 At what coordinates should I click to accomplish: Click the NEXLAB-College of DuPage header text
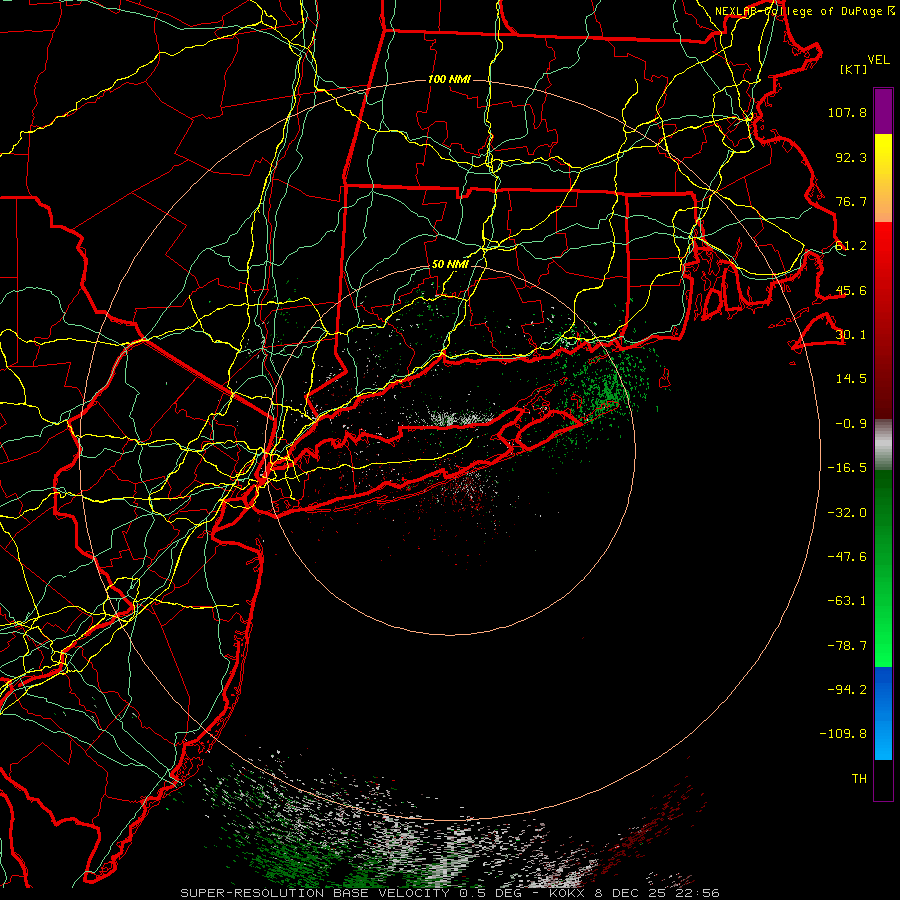click(x=798, y=11)
